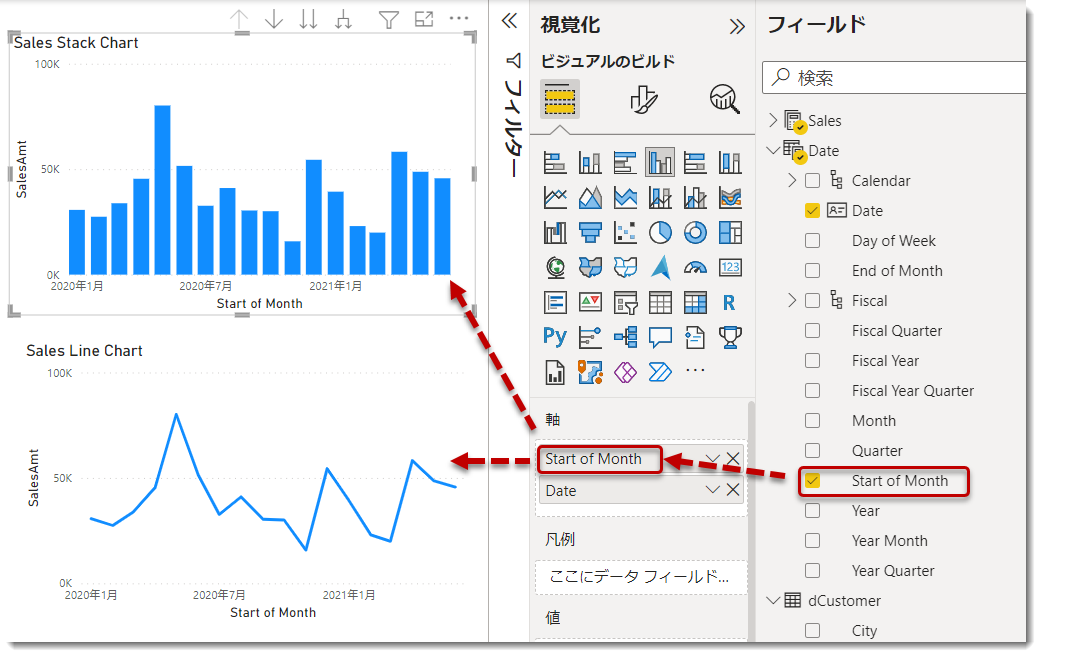
Task: Insert the globe map visual
Action: [x=555, y=267]
